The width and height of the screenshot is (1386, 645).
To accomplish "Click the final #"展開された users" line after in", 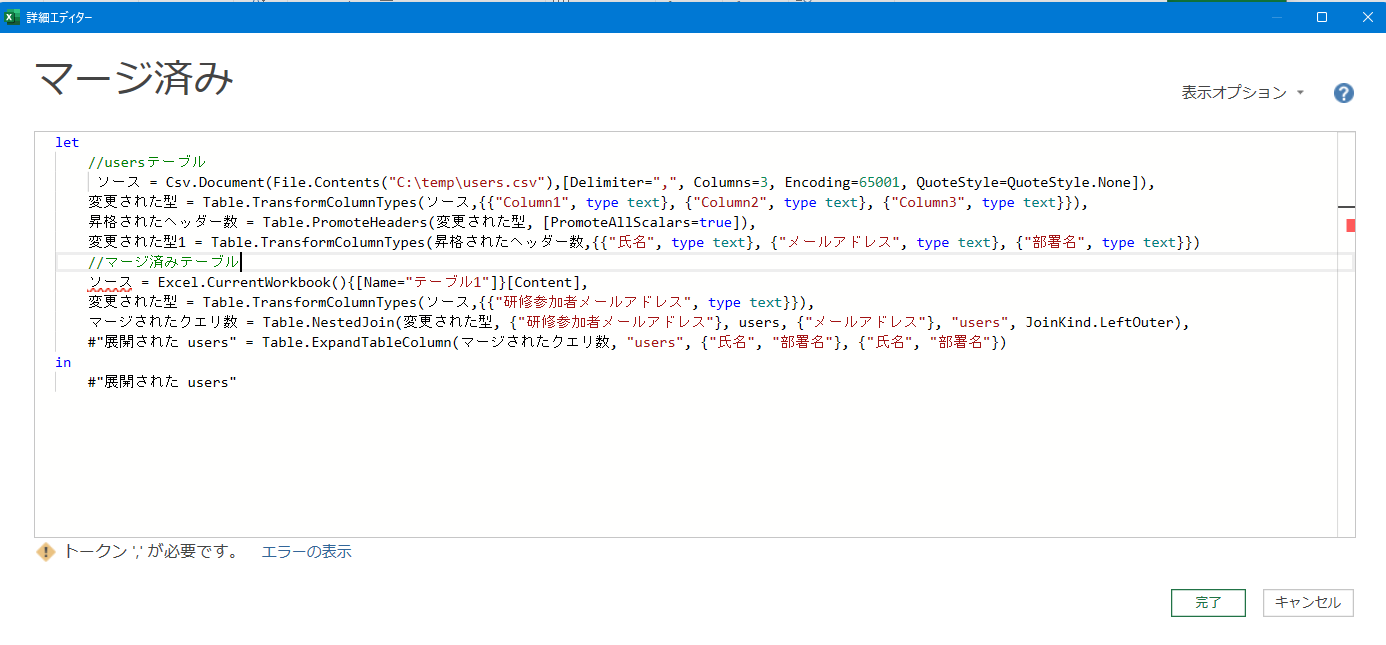I will (x=162, y=382).
